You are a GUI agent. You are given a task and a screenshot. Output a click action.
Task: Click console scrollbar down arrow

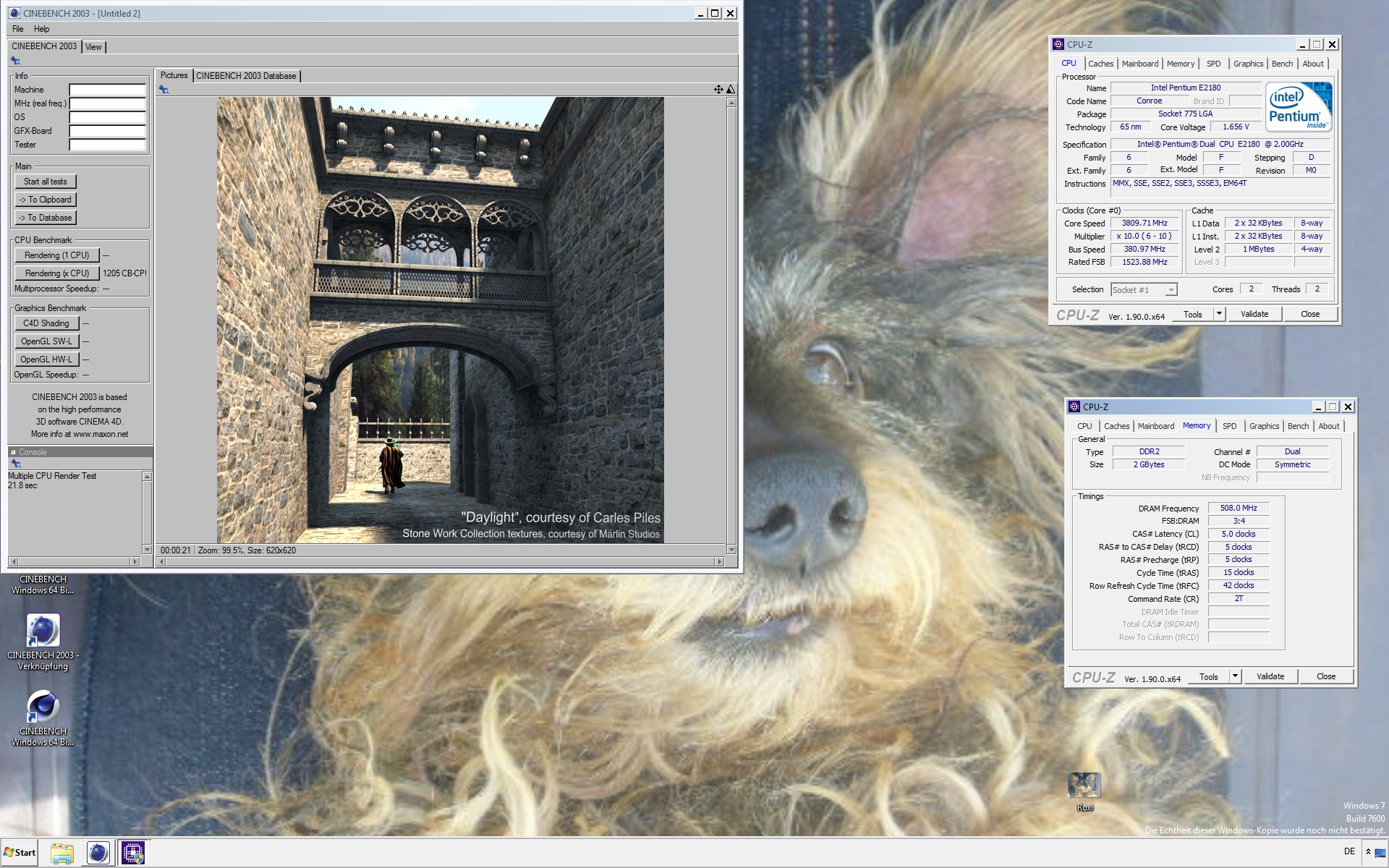(147, 550)
